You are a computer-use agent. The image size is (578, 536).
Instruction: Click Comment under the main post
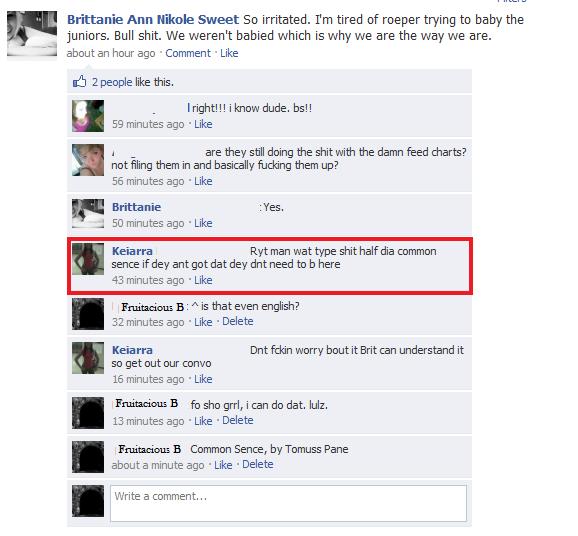[x=188, y=53]
